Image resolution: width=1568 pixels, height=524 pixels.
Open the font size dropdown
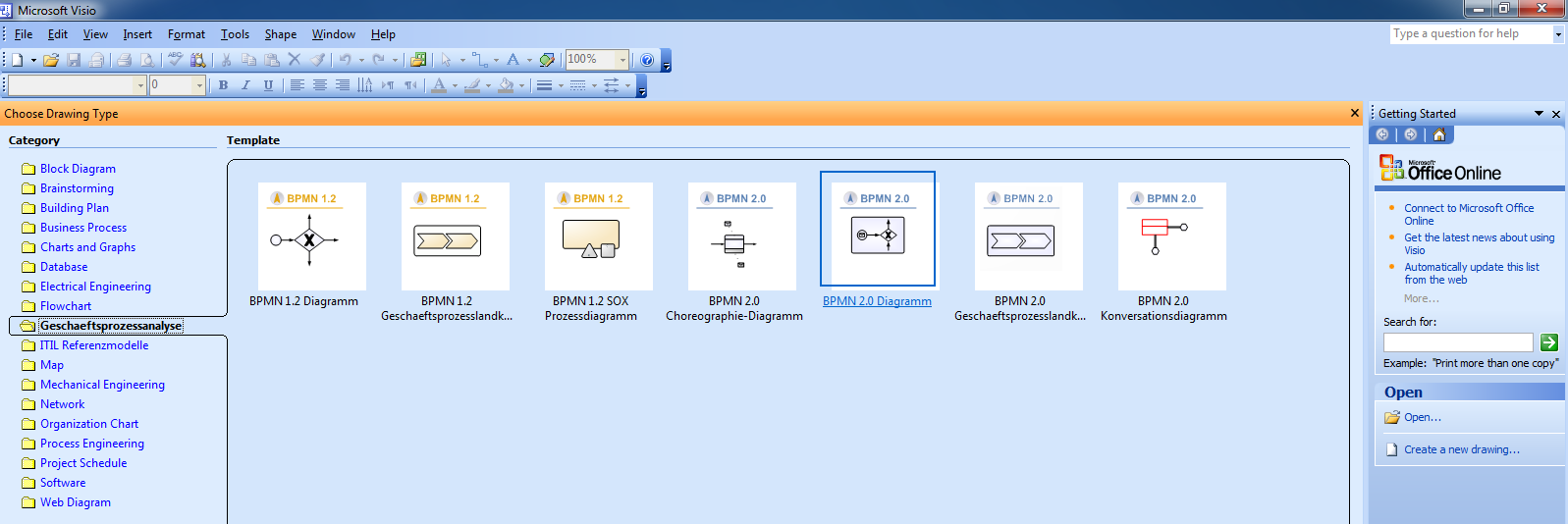pos(199,85)
